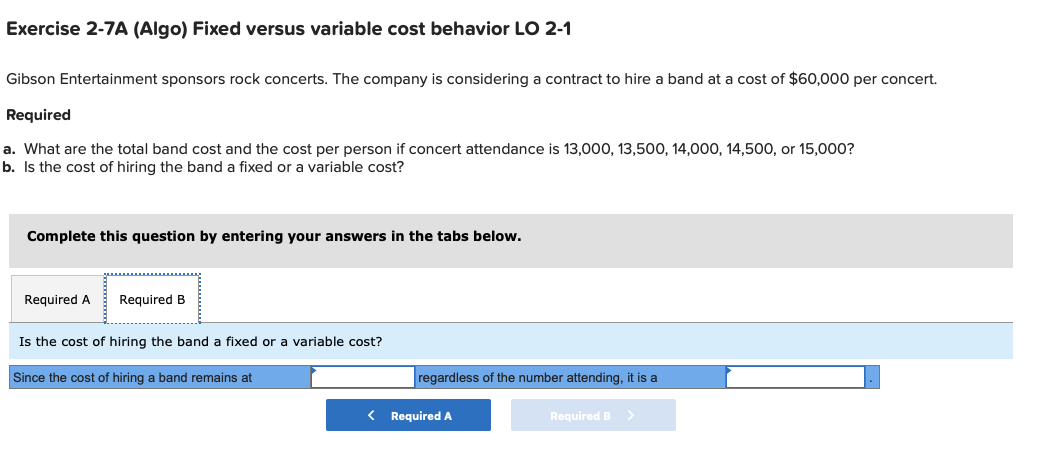Click the Gibson Entertainment problem description sentence
Screen dimensions: 1037x466
472,79
